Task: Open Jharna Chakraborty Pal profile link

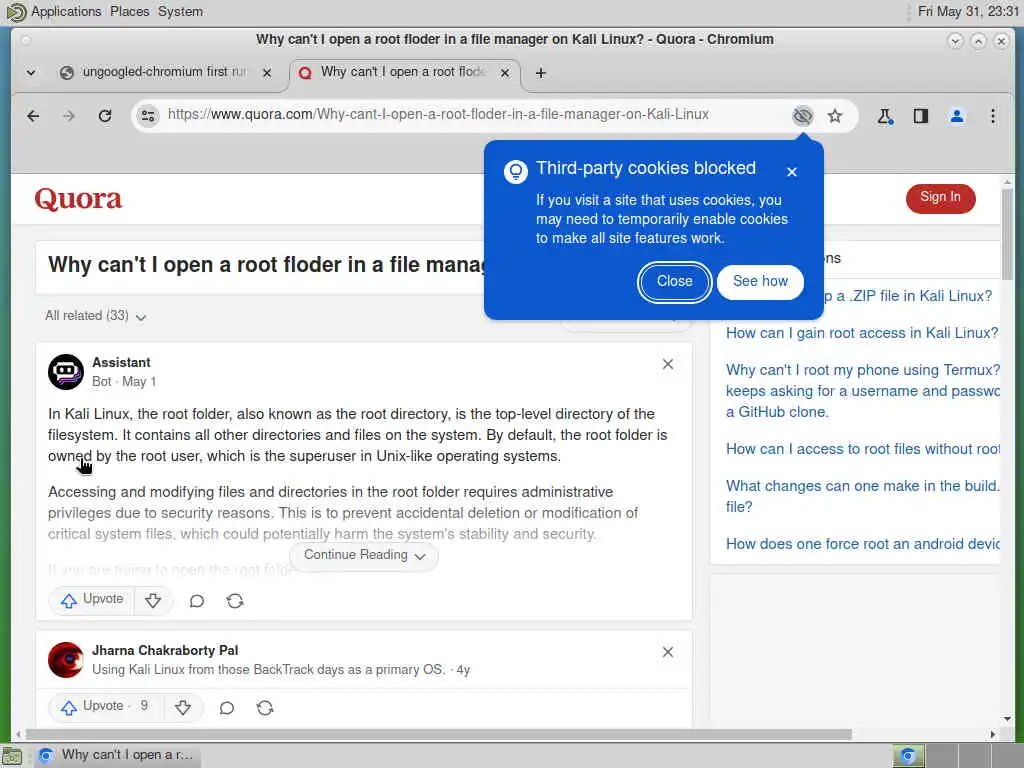Action: click(x=165, y=650)
